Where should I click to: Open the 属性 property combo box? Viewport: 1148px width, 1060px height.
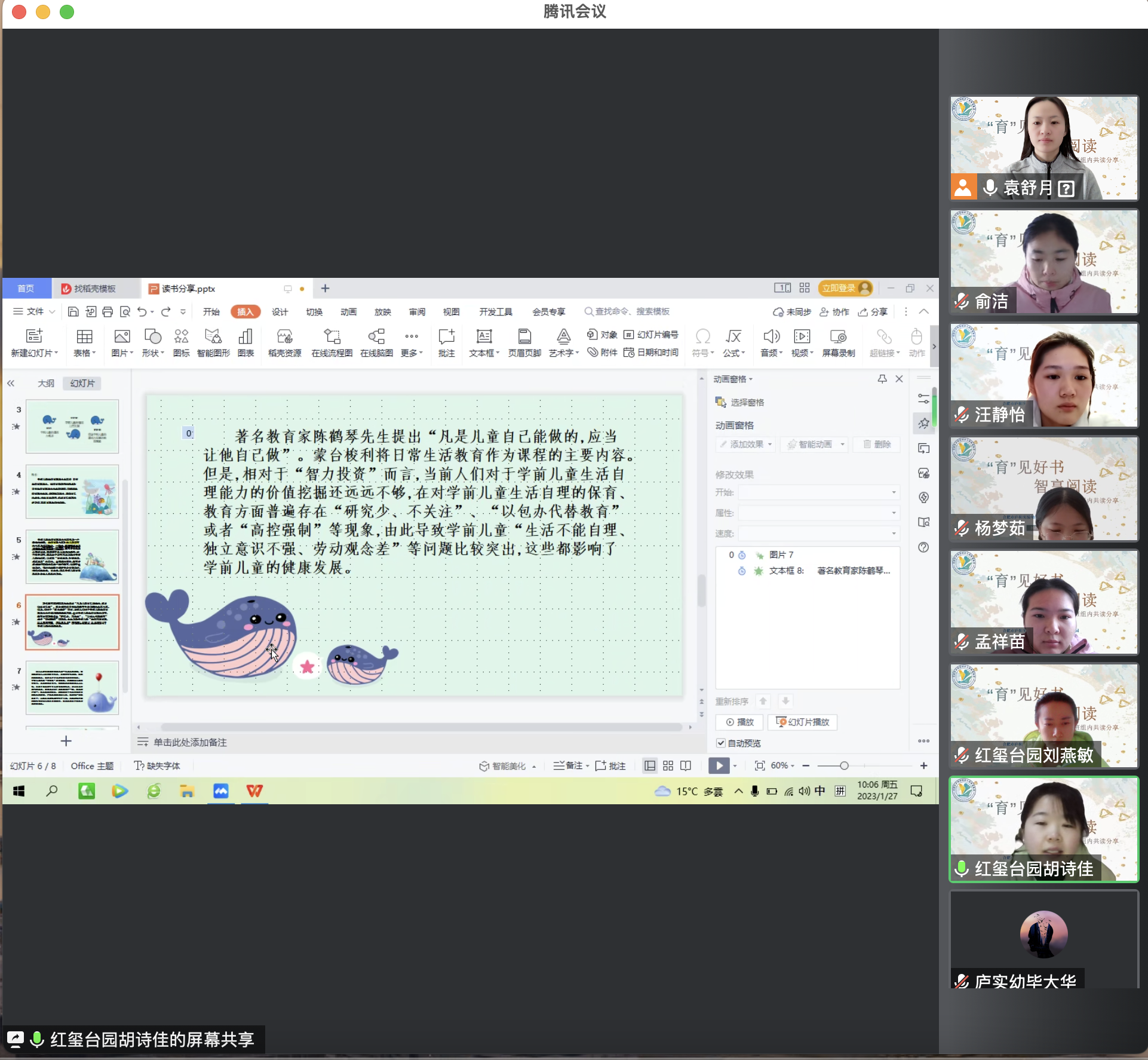(x=819, y=513)
